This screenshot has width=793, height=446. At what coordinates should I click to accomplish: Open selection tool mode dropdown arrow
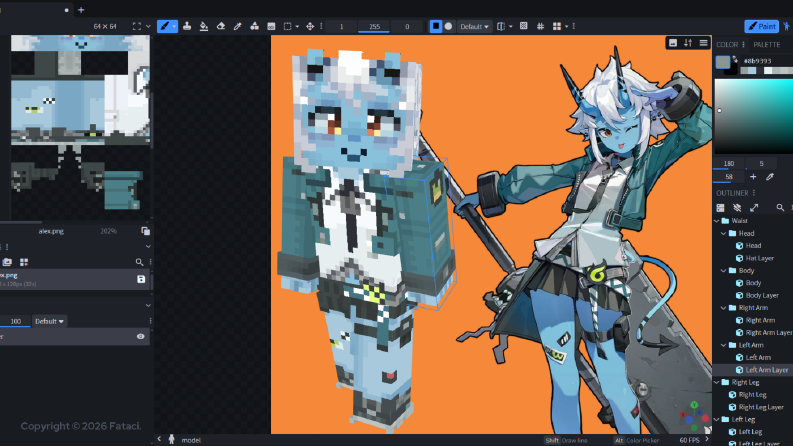pyautogui.click(x=297, y=26)
